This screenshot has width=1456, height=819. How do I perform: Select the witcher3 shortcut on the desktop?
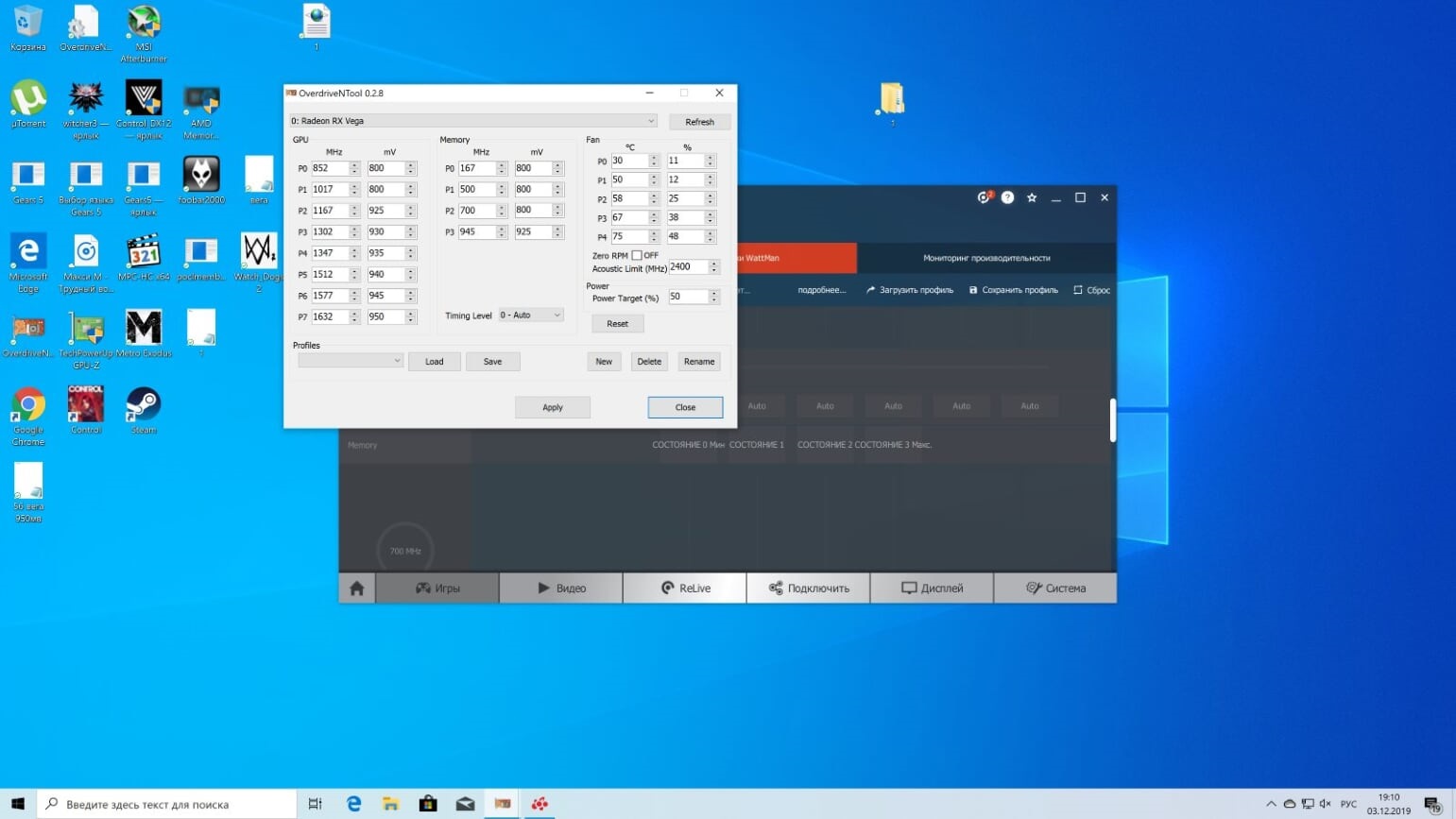(x=86, y=110)
